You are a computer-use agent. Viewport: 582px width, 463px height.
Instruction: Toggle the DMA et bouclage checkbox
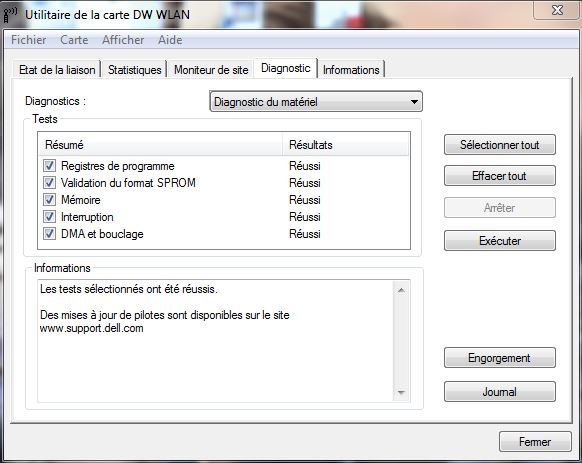pos(49,234)
